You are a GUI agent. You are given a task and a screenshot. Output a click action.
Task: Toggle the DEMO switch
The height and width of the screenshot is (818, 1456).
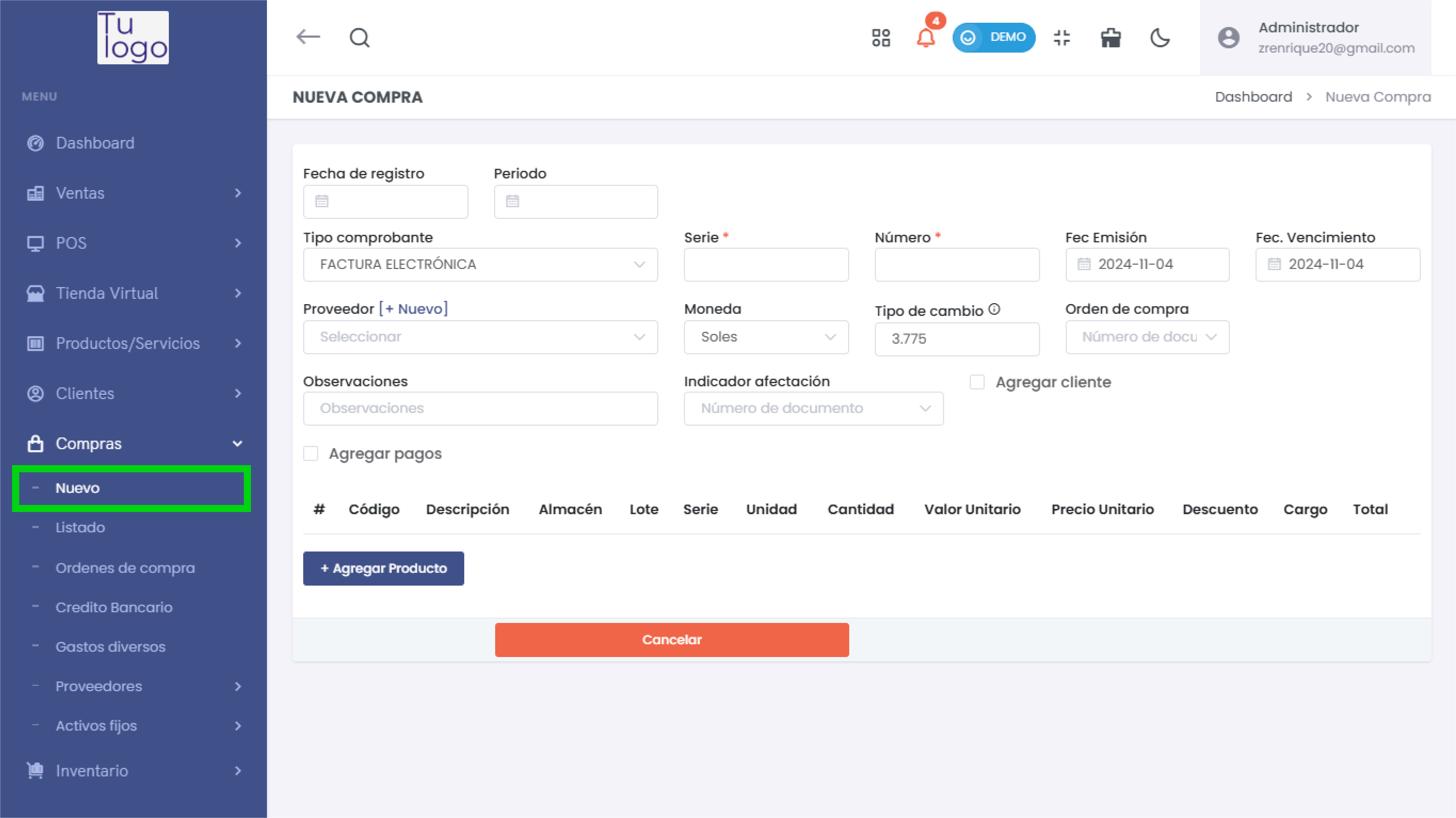994,38
